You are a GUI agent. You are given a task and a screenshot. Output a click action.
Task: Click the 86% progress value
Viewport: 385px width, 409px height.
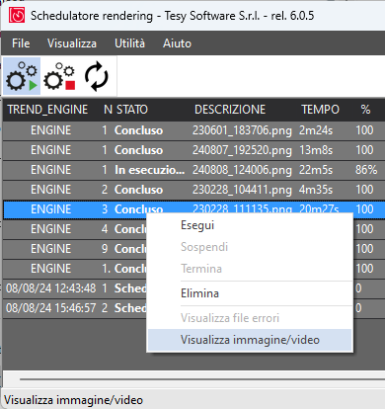click(366, 170)
